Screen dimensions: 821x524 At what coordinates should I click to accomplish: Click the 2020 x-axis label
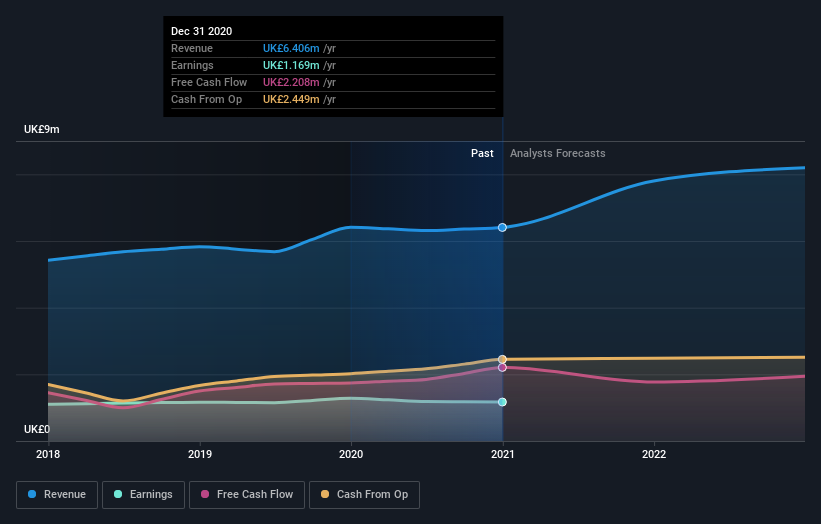351,454
